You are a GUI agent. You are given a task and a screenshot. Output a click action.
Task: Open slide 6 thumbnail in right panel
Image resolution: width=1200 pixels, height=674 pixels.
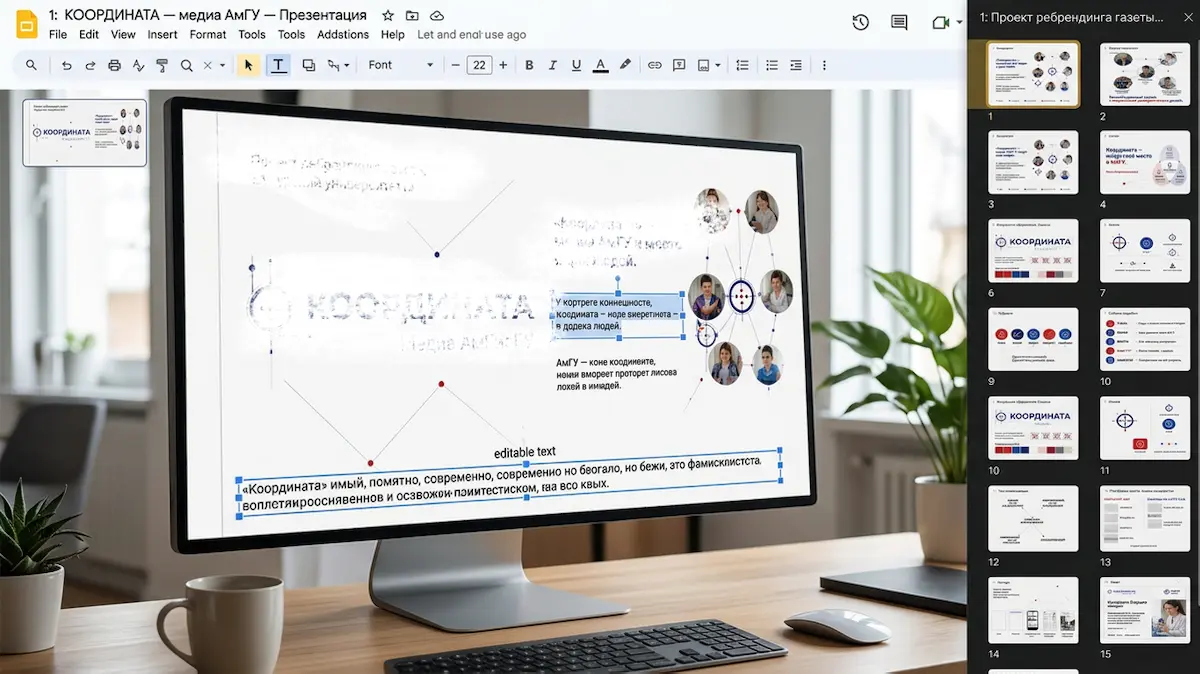tap(1033, 251)
